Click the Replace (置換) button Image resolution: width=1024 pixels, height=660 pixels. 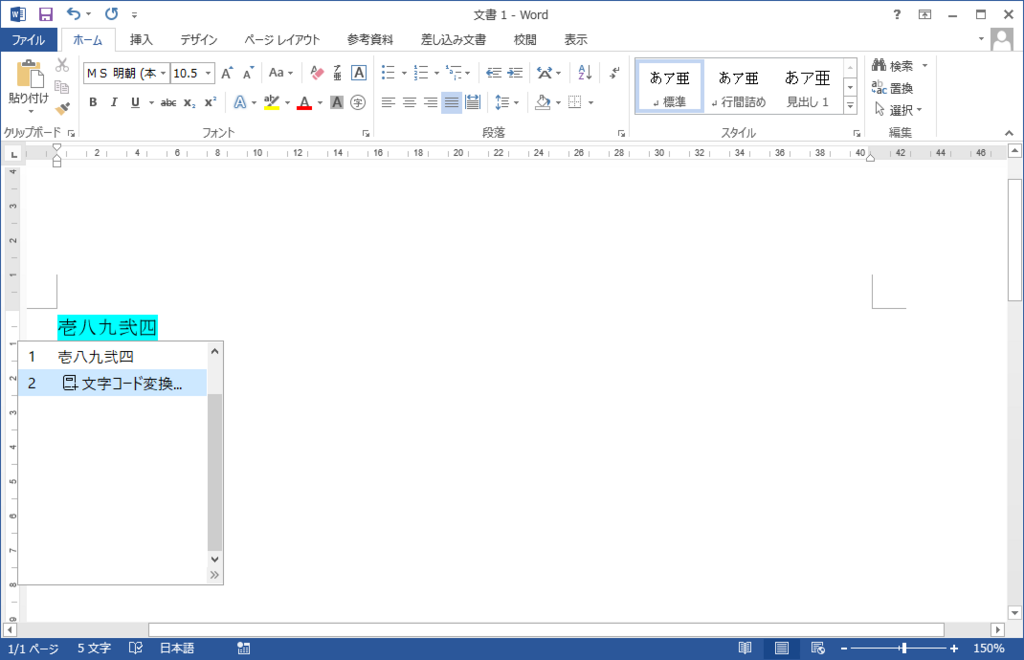pyautogui.click(x=893, y=88)
